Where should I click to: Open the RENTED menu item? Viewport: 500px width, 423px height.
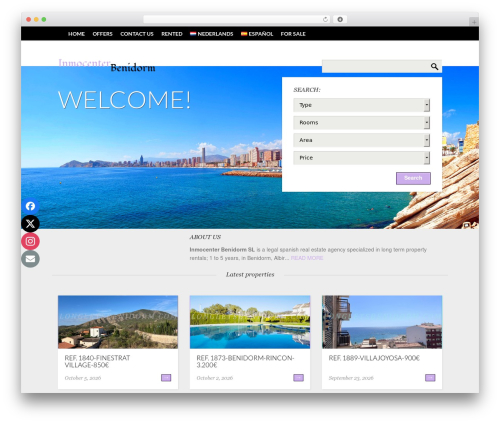tap(172, 34)
